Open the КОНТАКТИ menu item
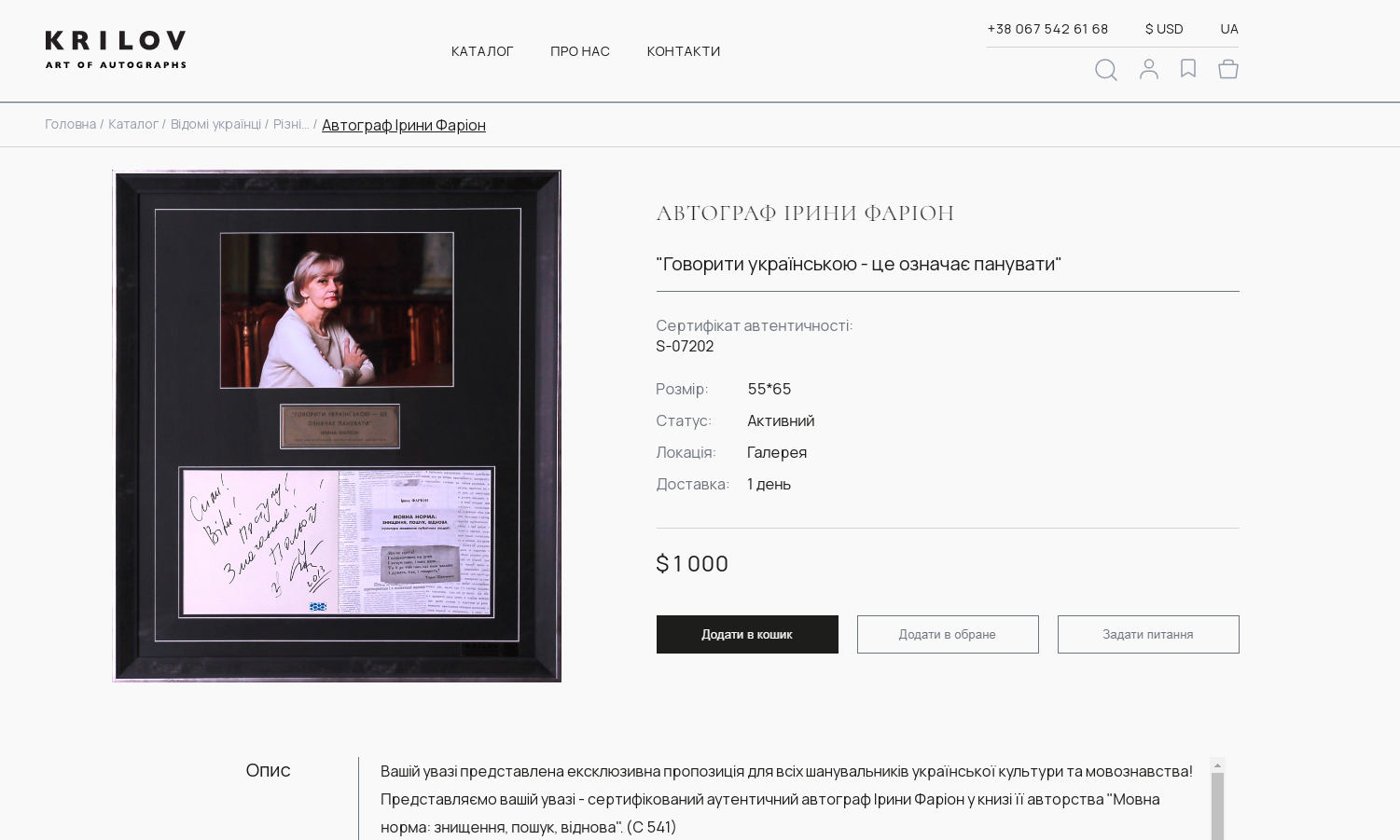 [x=684, y=51]
